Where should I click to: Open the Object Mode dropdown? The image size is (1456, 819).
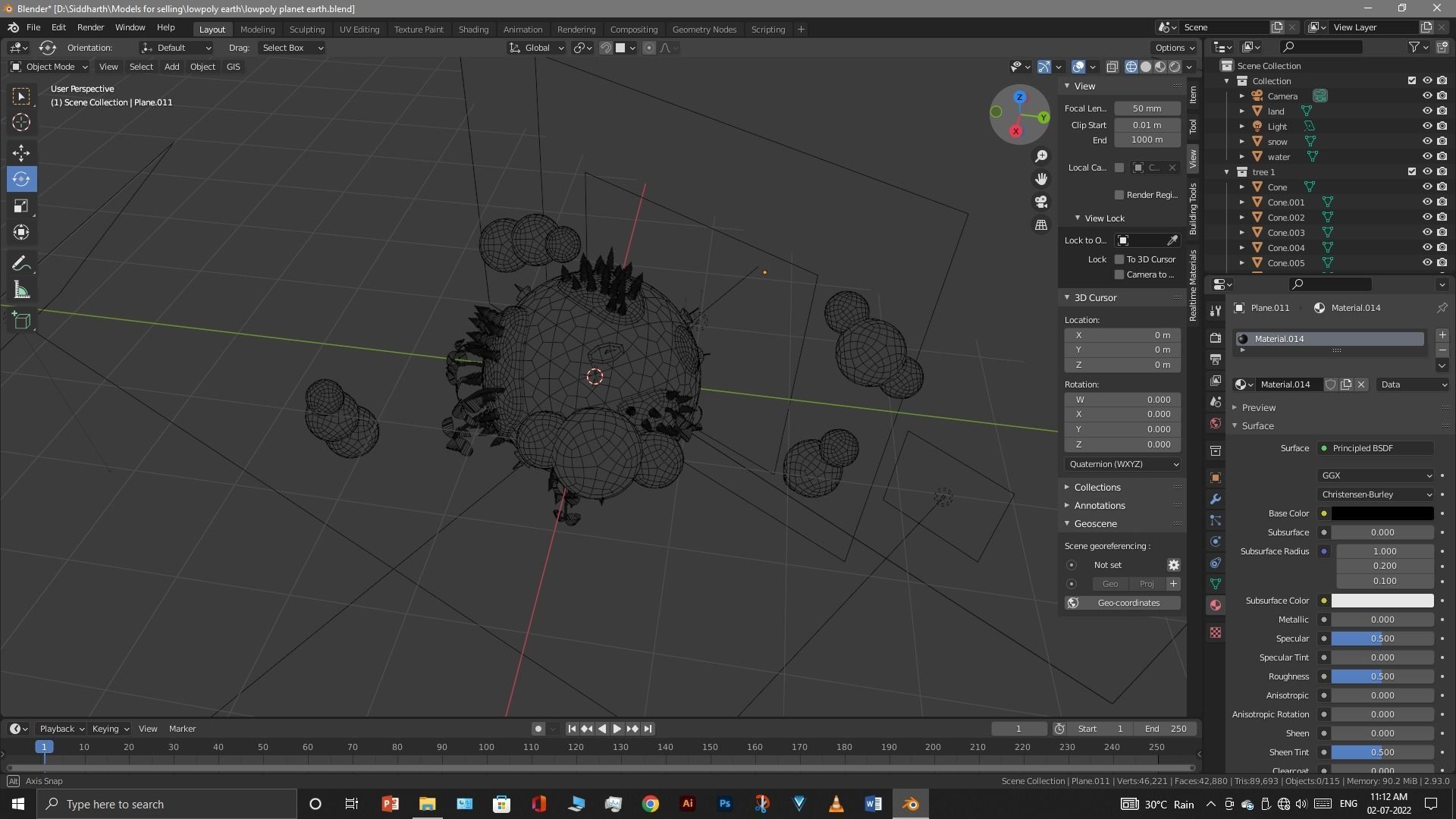pyautogui.click(x=49, y=67)
